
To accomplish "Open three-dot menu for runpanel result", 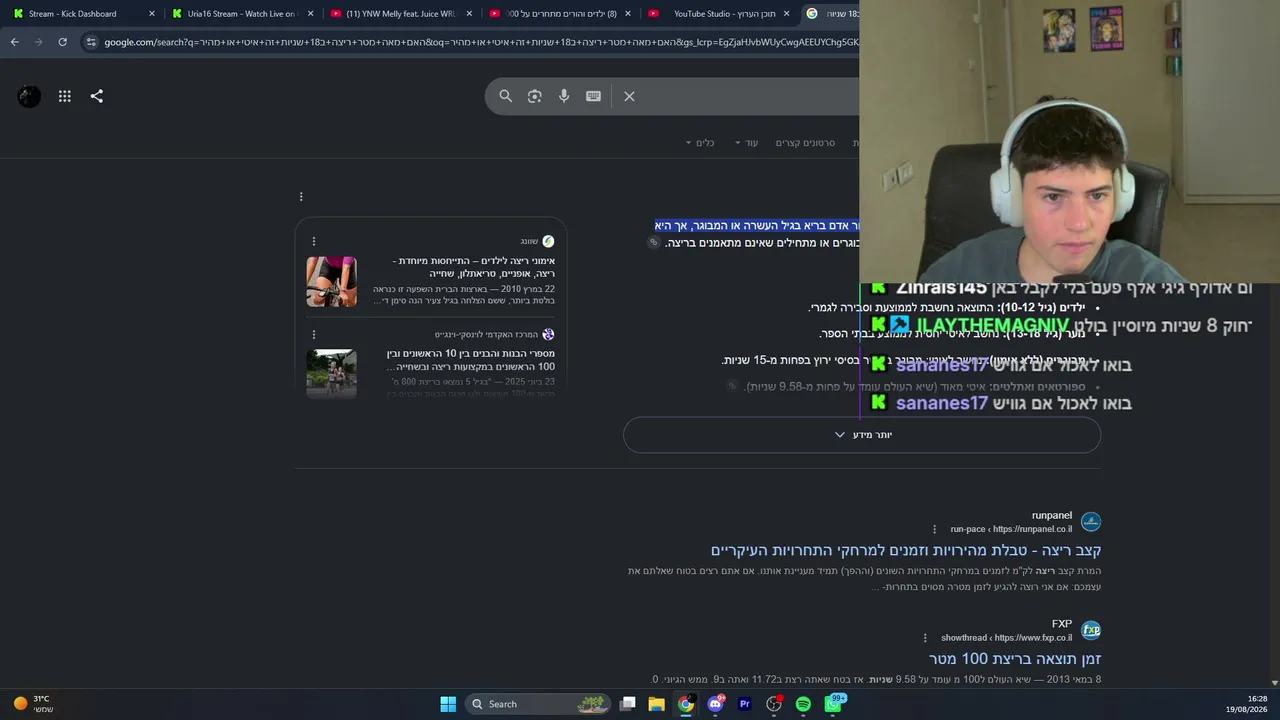I will pos(935,529).
